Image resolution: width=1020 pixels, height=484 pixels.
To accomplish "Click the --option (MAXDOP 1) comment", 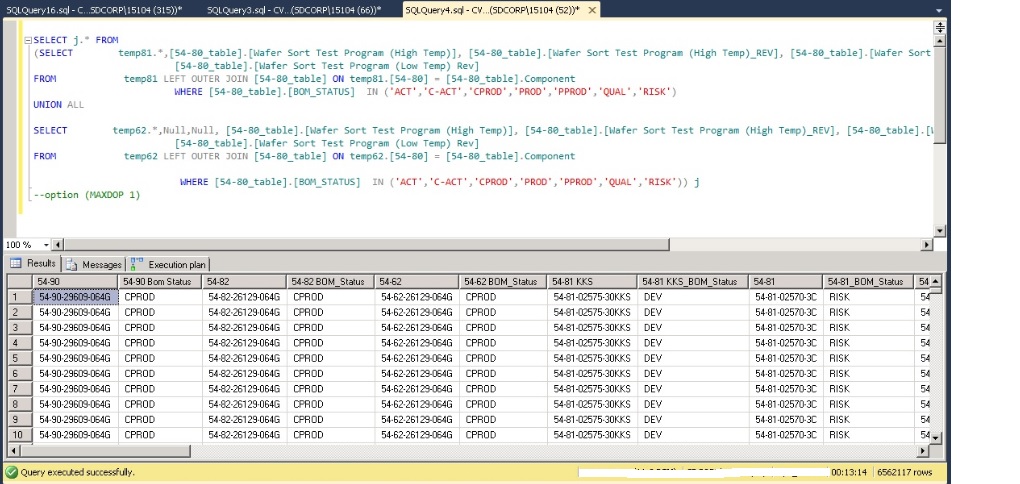I will coord(87,195).
